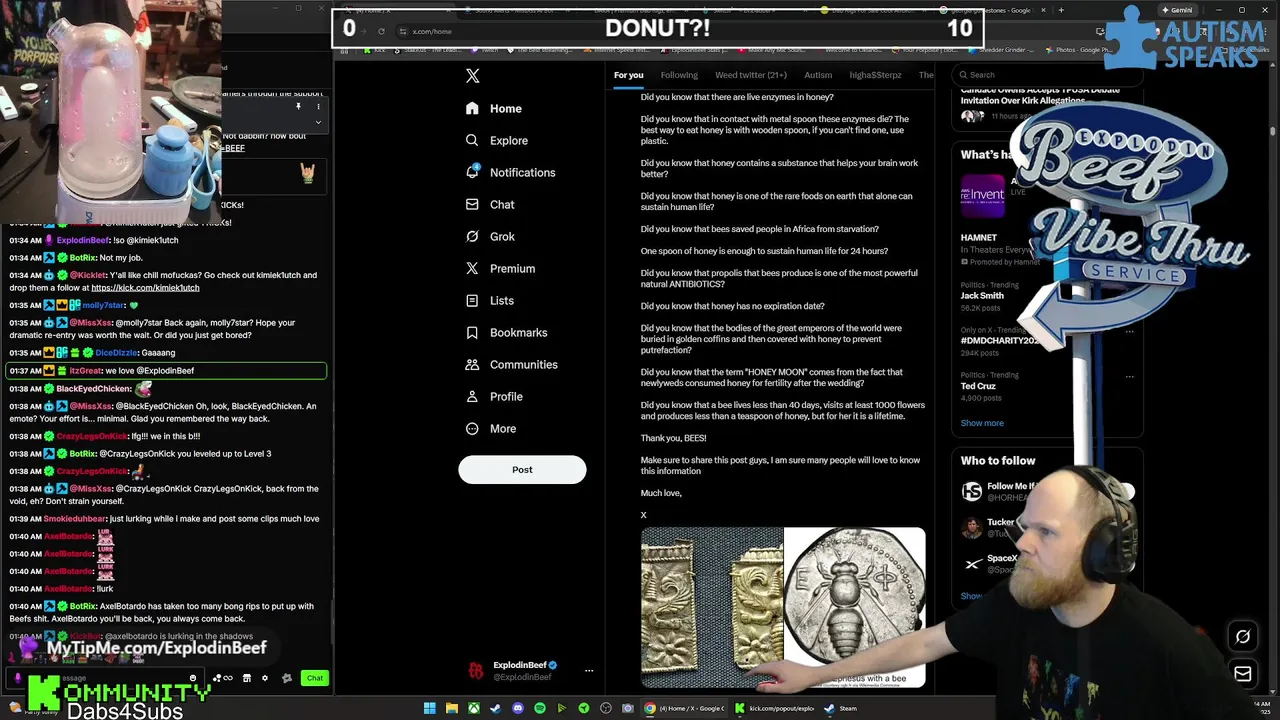This screenshot has width=1280, height=720.
Task: Switch to the higha$Sterpz tab
Action: point(875,75)
